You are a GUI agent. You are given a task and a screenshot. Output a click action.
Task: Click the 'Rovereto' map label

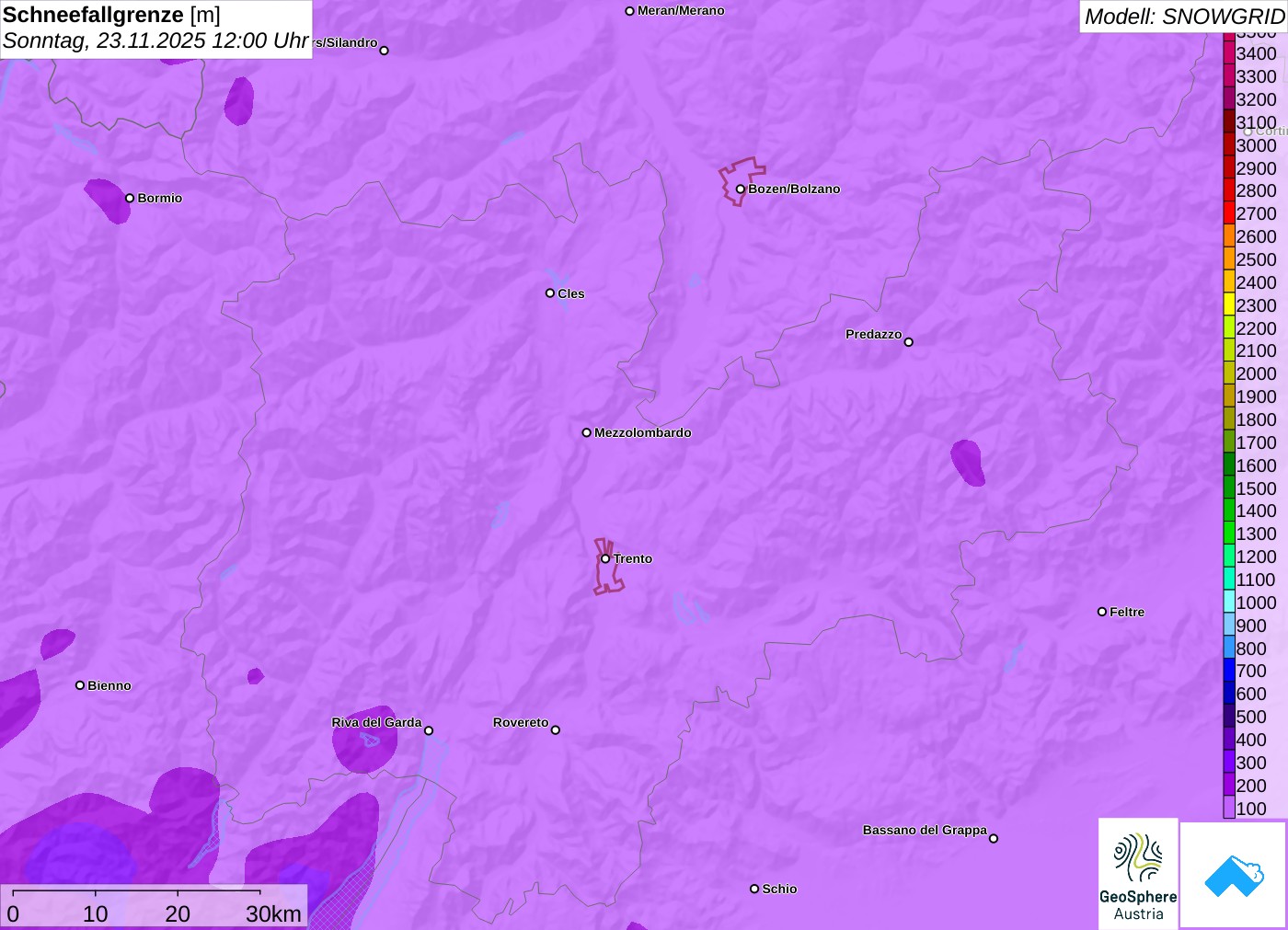pos(521,722)
